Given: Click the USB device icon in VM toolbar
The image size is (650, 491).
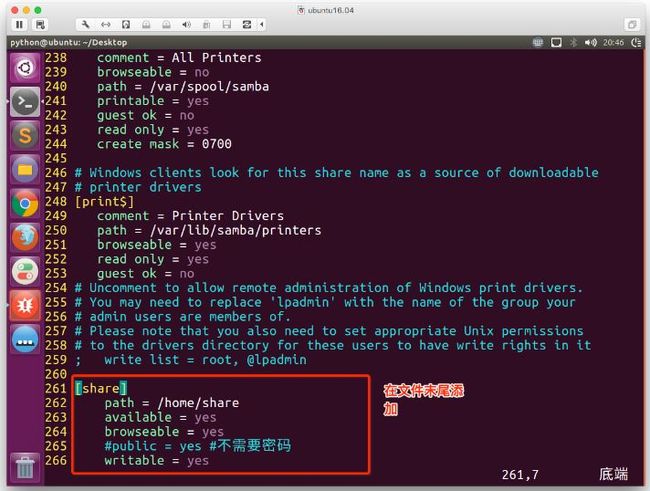Looking at the screenshot, I should point(206,24).
